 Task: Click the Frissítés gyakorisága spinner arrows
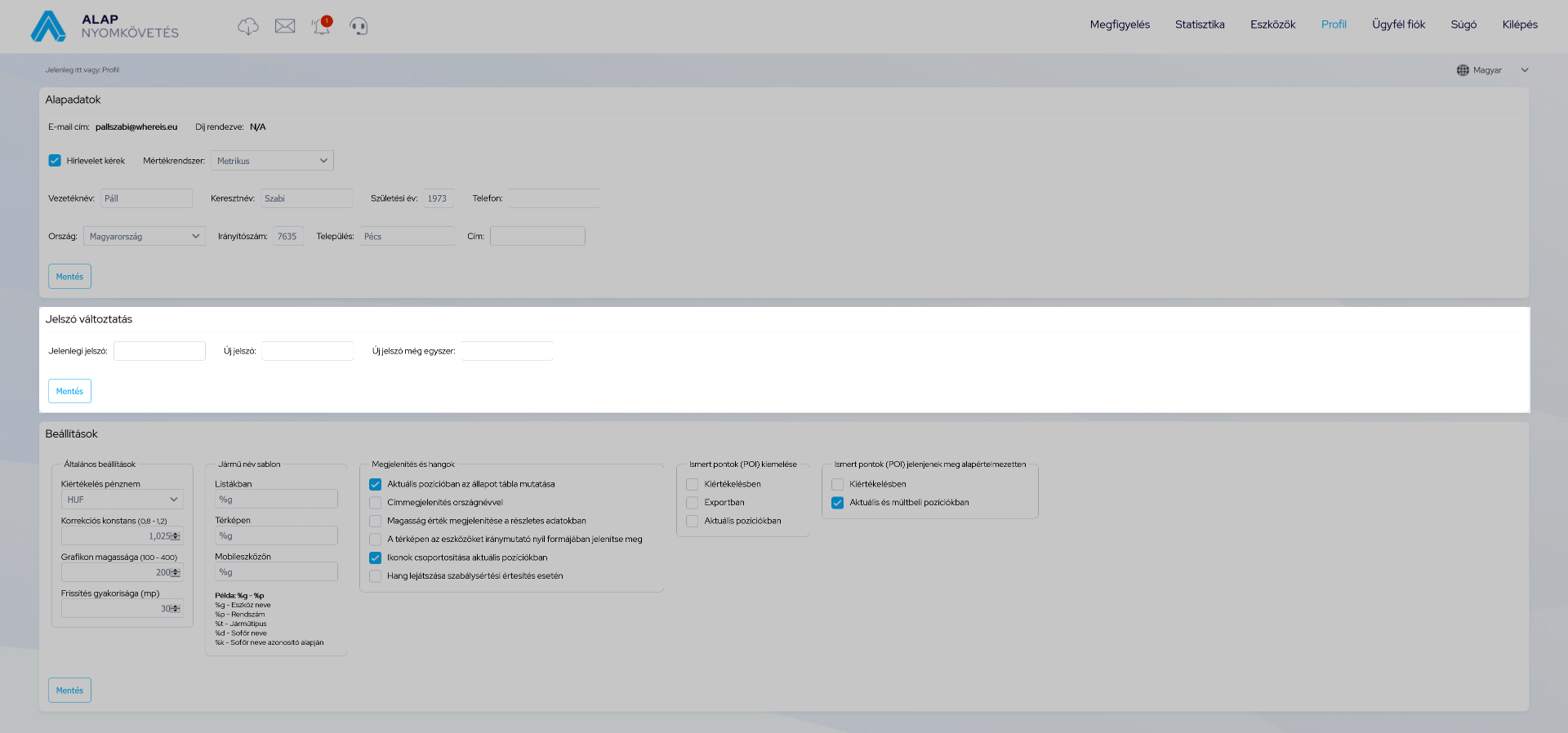coord(176,609)
